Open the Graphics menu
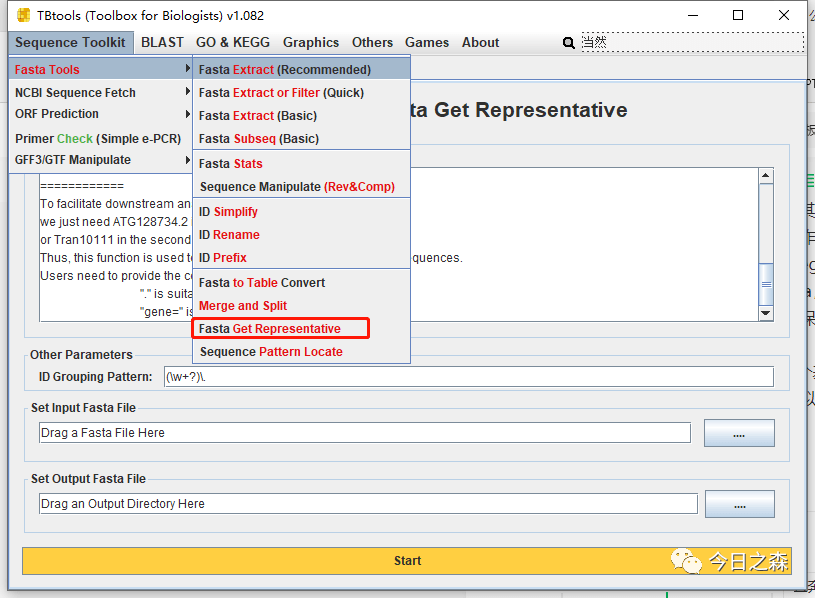The width and height of the screenshot is (815, 598). coord(311,43)
